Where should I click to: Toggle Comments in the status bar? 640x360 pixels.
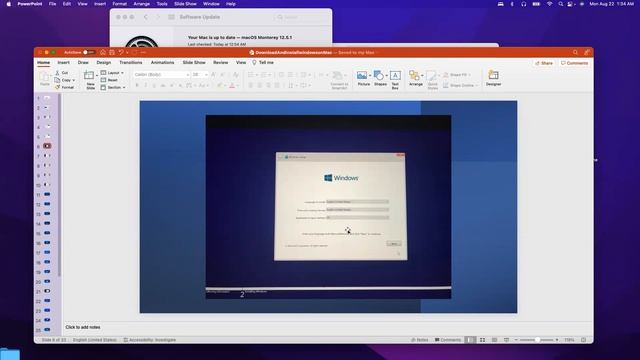click(x=448, y=340)
